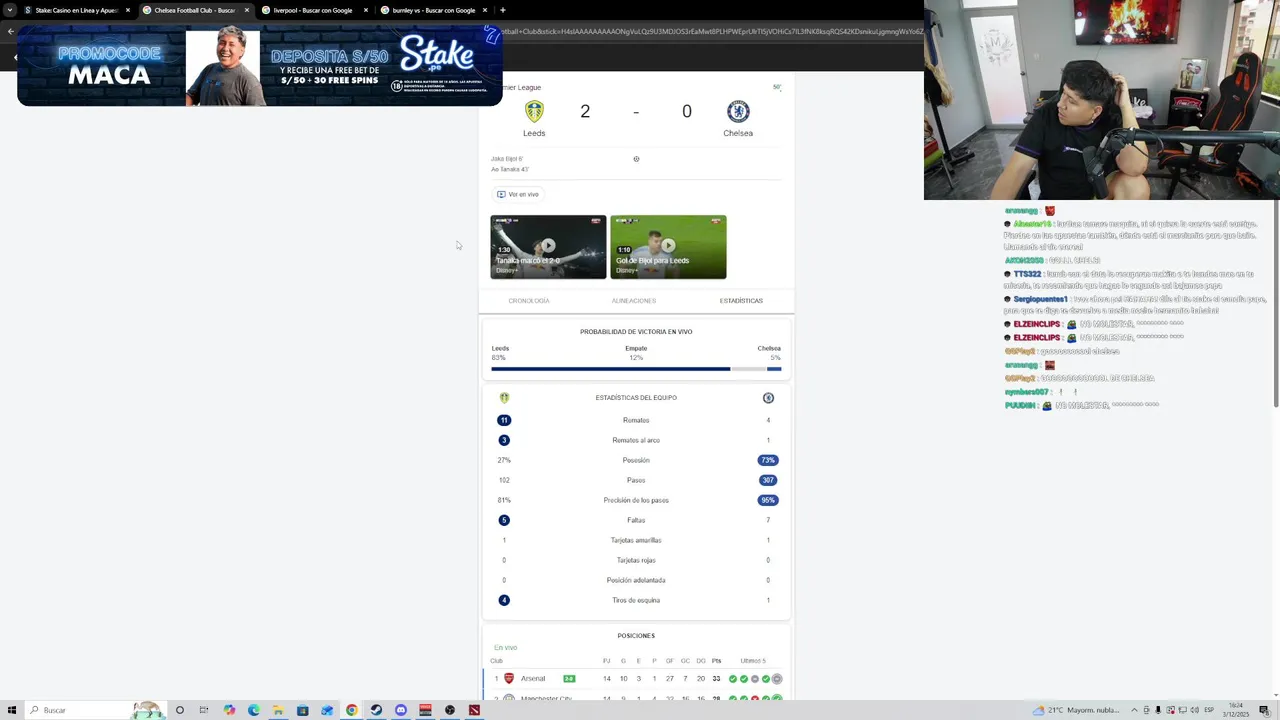Open Task View on the taskbar
Image resolution: width=1280 pixels, height=720 pixels.
pos(204,710)
